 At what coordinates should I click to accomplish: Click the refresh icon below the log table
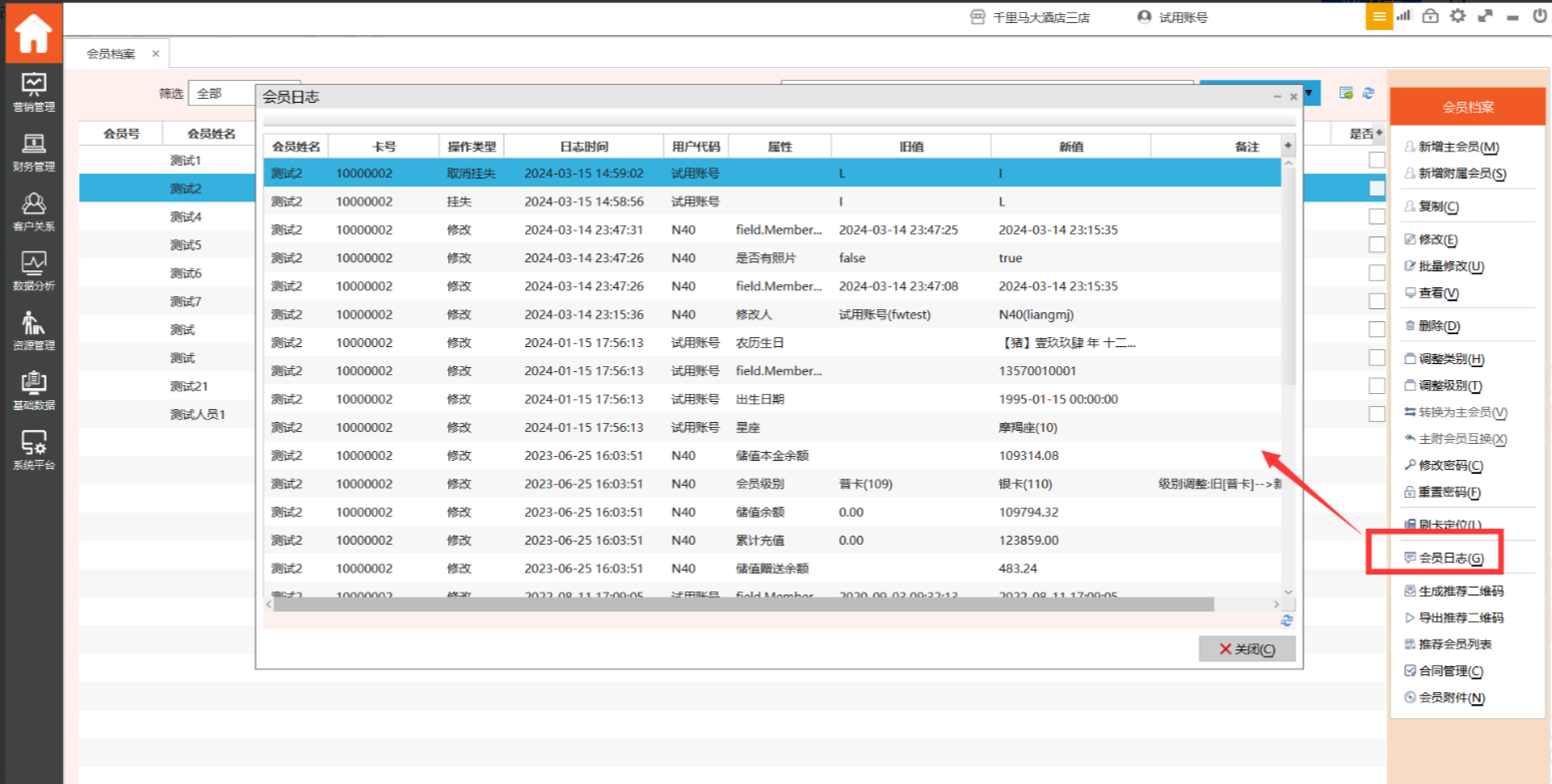click(x=1287, y=620)
